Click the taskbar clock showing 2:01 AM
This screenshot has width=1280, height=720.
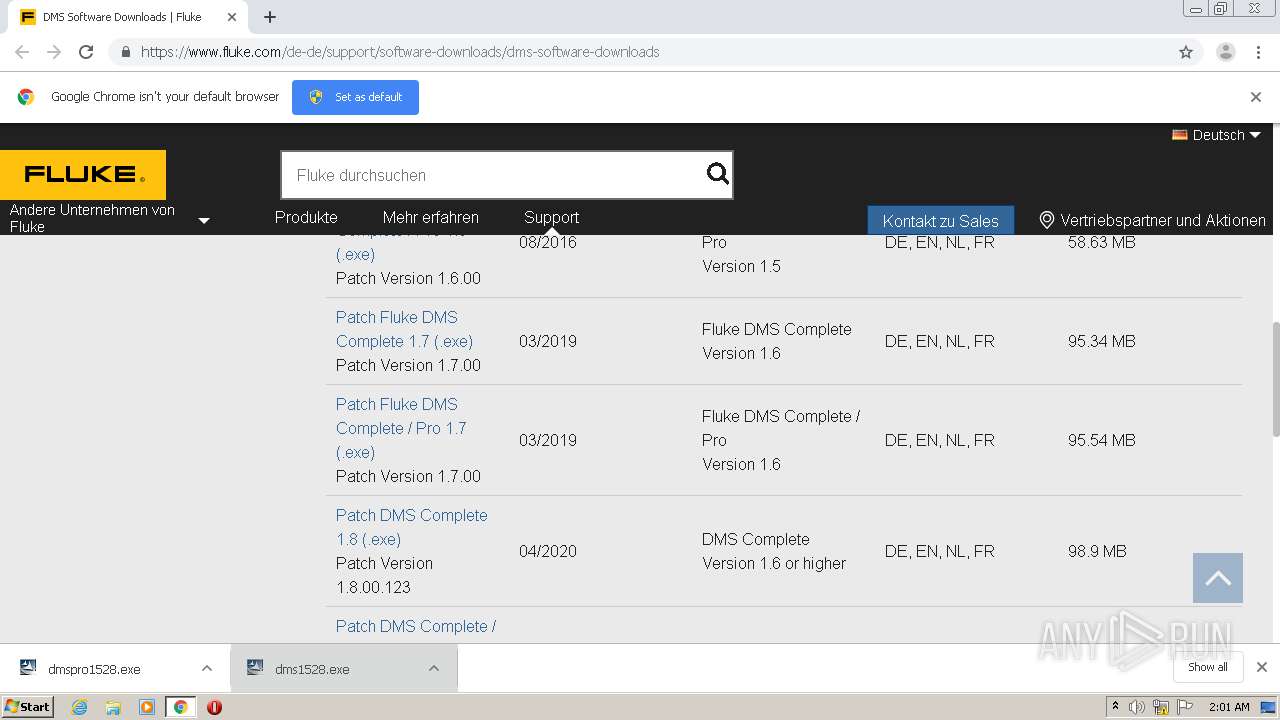click(1229, 707)
